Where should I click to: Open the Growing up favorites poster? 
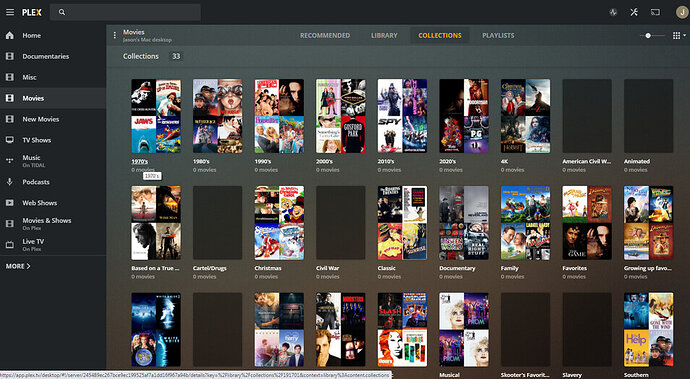[649, 223]
